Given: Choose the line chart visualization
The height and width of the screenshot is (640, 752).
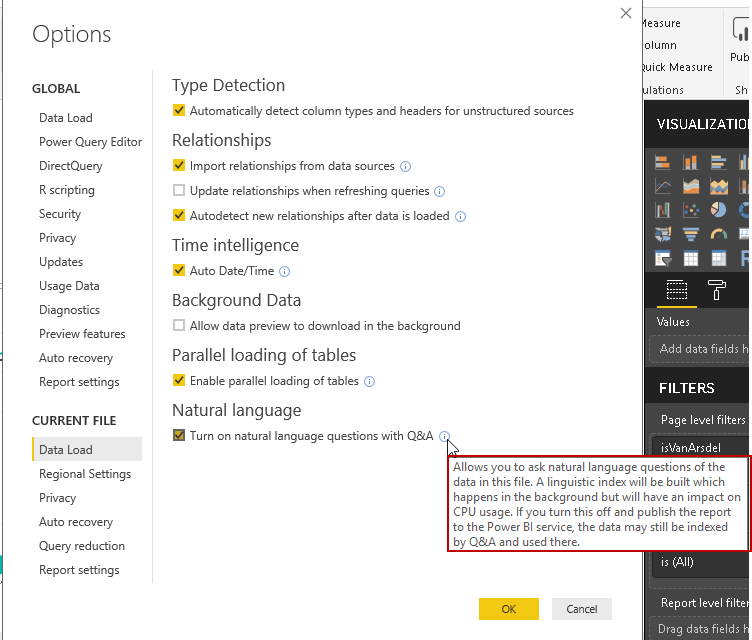Looking at the screenshot, I should [x=663, y=186].
